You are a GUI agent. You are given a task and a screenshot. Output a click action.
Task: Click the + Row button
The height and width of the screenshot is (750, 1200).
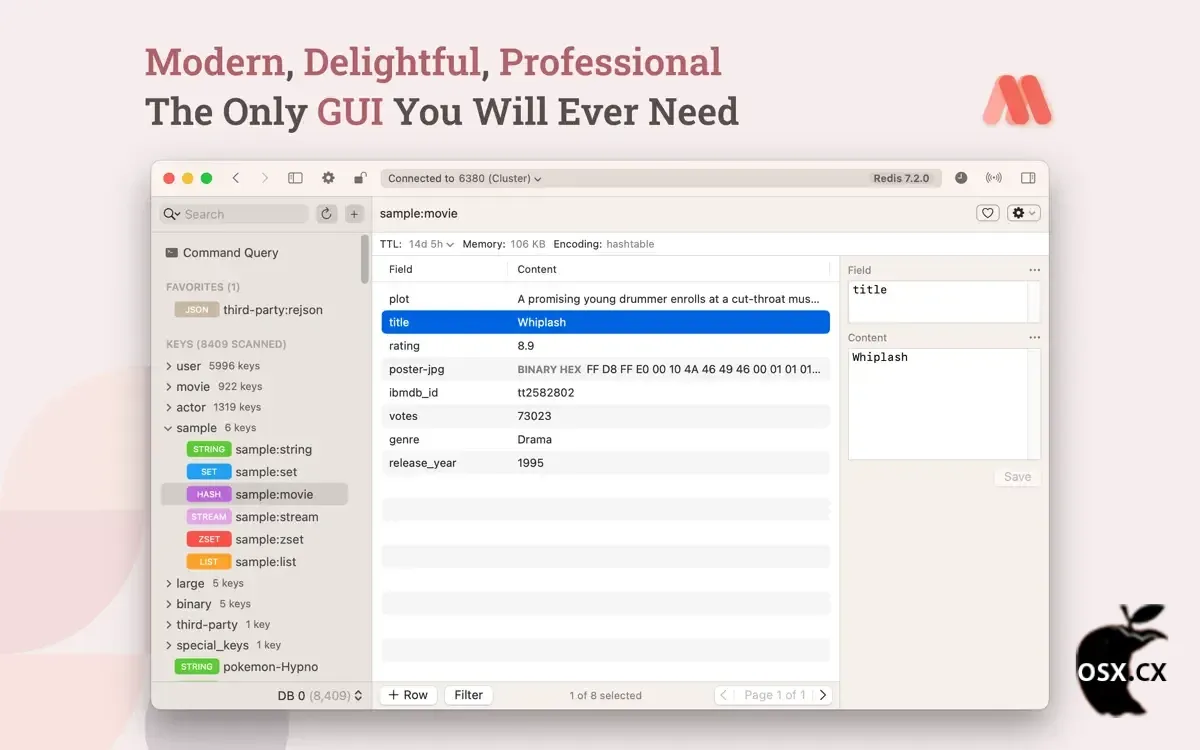[x=408, y=695]
